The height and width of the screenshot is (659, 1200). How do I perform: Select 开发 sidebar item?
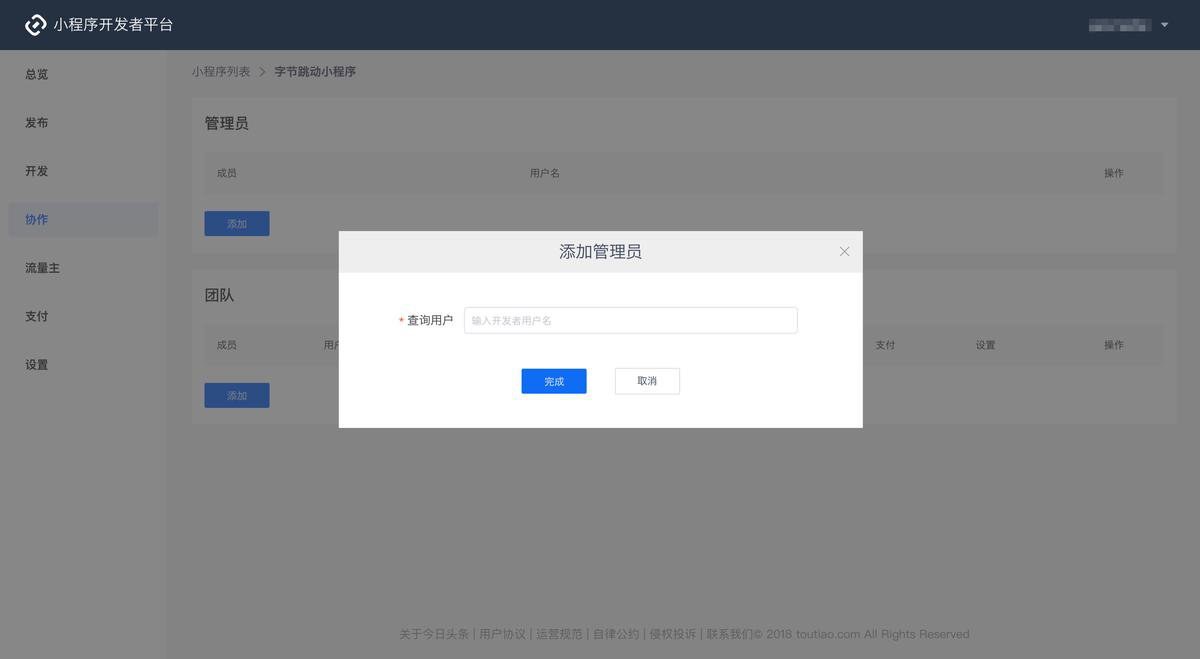point(37,171)
